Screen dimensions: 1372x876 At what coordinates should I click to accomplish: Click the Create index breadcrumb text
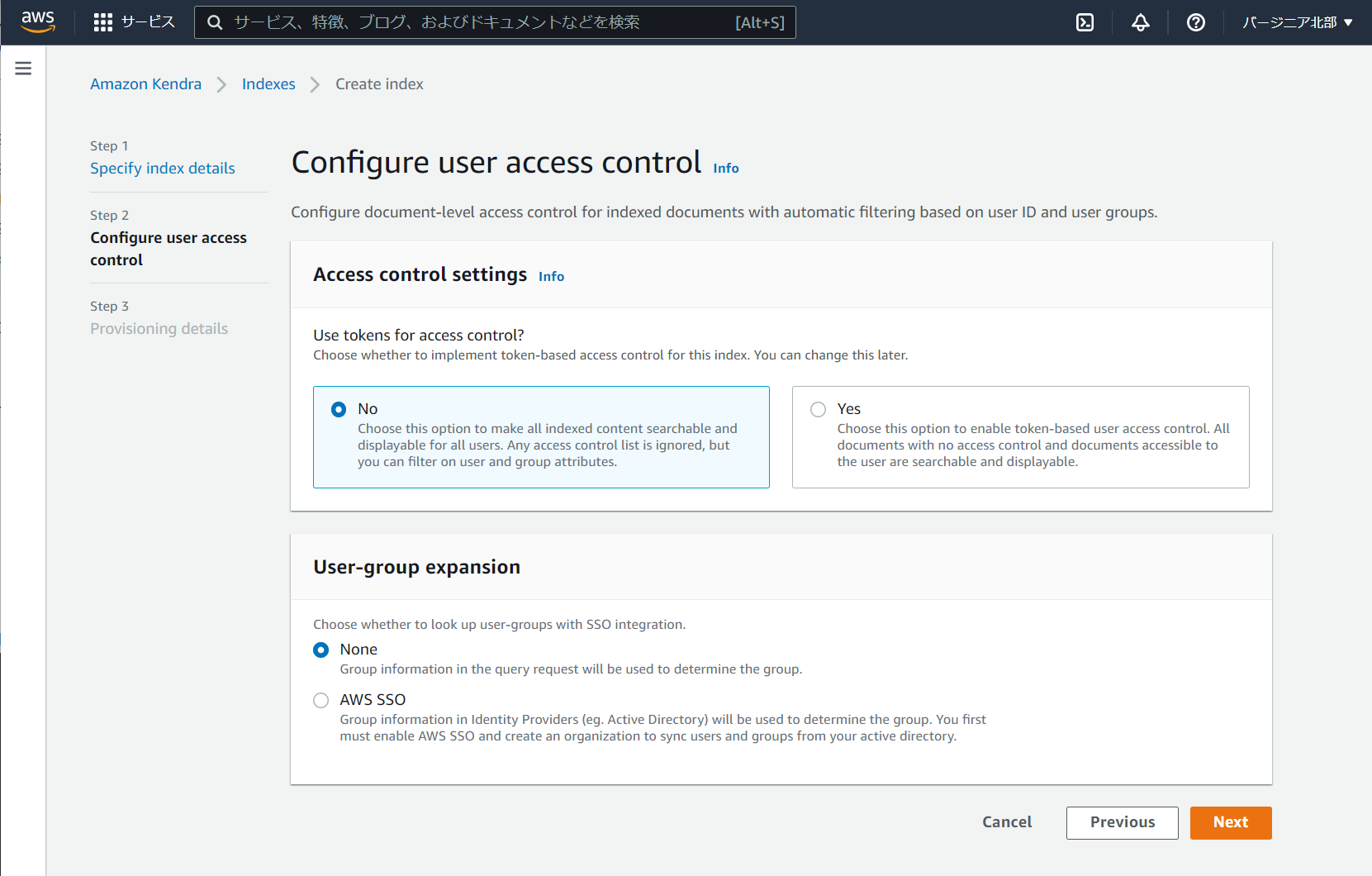click(x=379, y=83)
